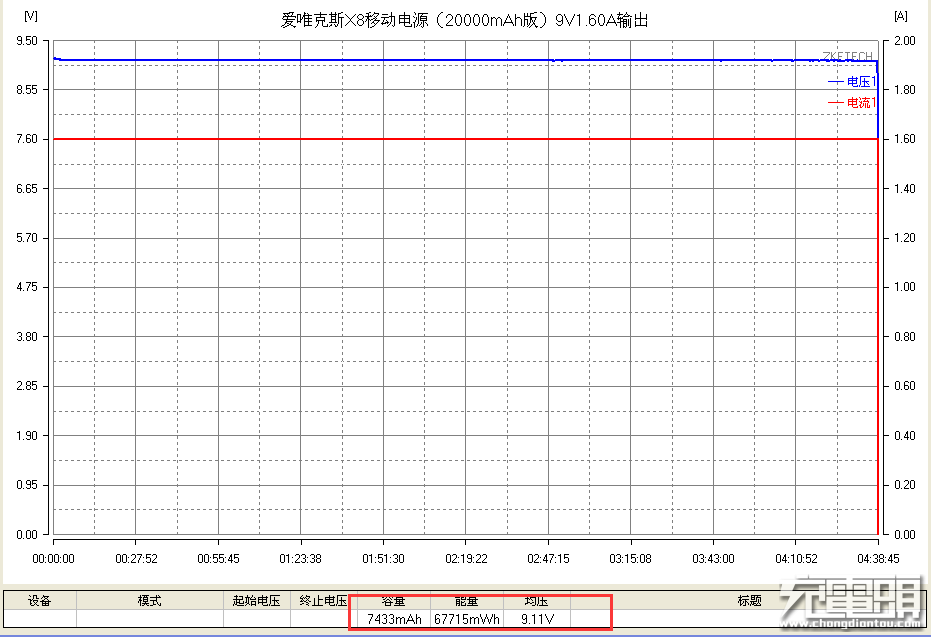Click the 0.20 current axis label
The width and height of the screenshot is (931, 637).
coord(904,485)
